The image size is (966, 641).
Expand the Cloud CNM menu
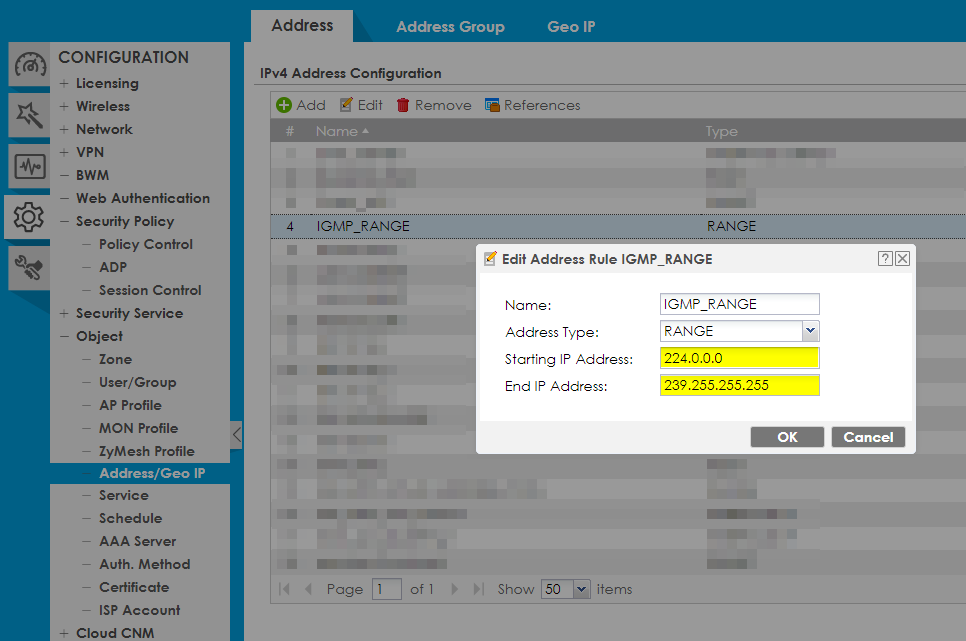[x=64, y=633]
